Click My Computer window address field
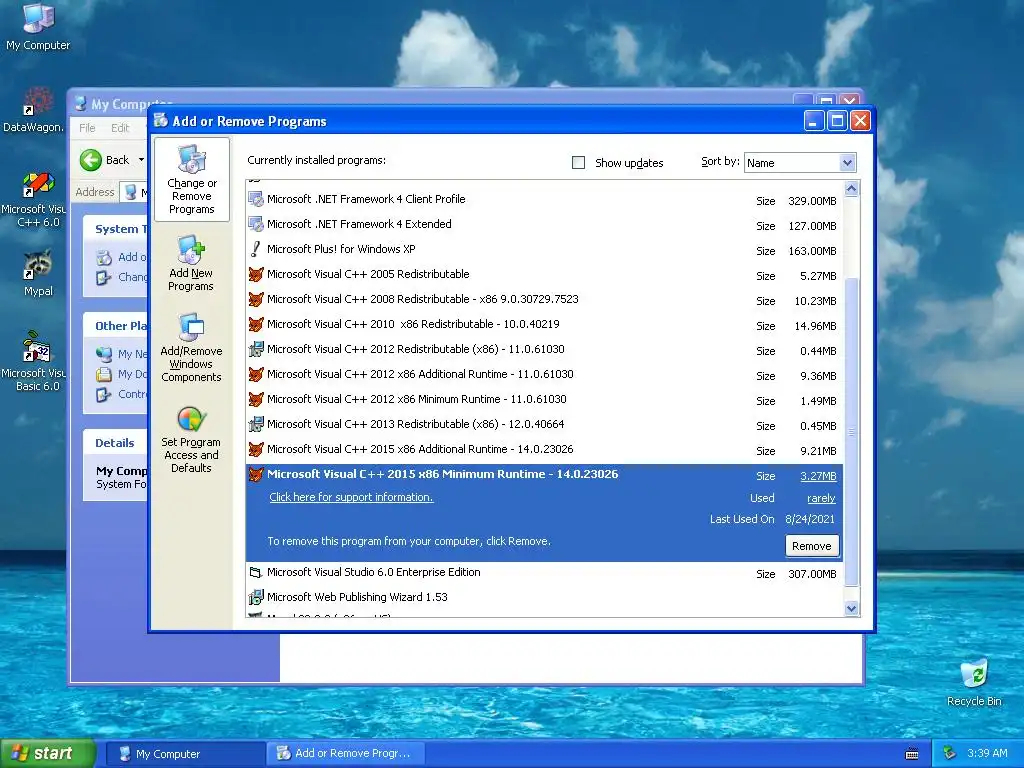 tap(134, 192)
